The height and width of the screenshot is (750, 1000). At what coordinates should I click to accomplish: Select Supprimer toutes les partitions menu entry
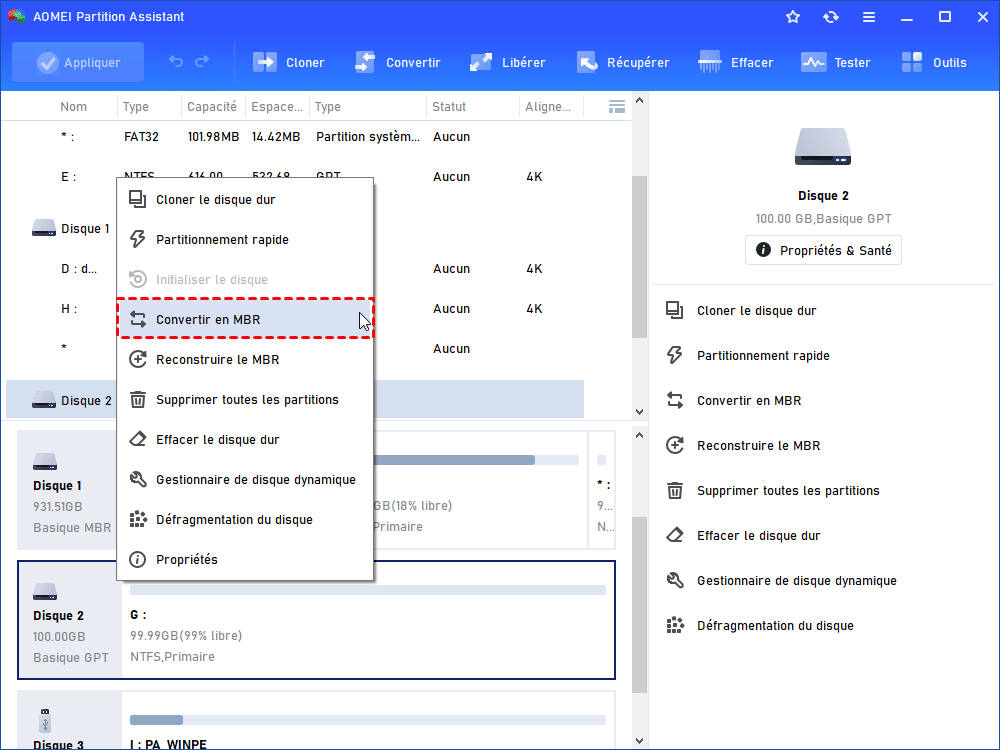point(246,399)
